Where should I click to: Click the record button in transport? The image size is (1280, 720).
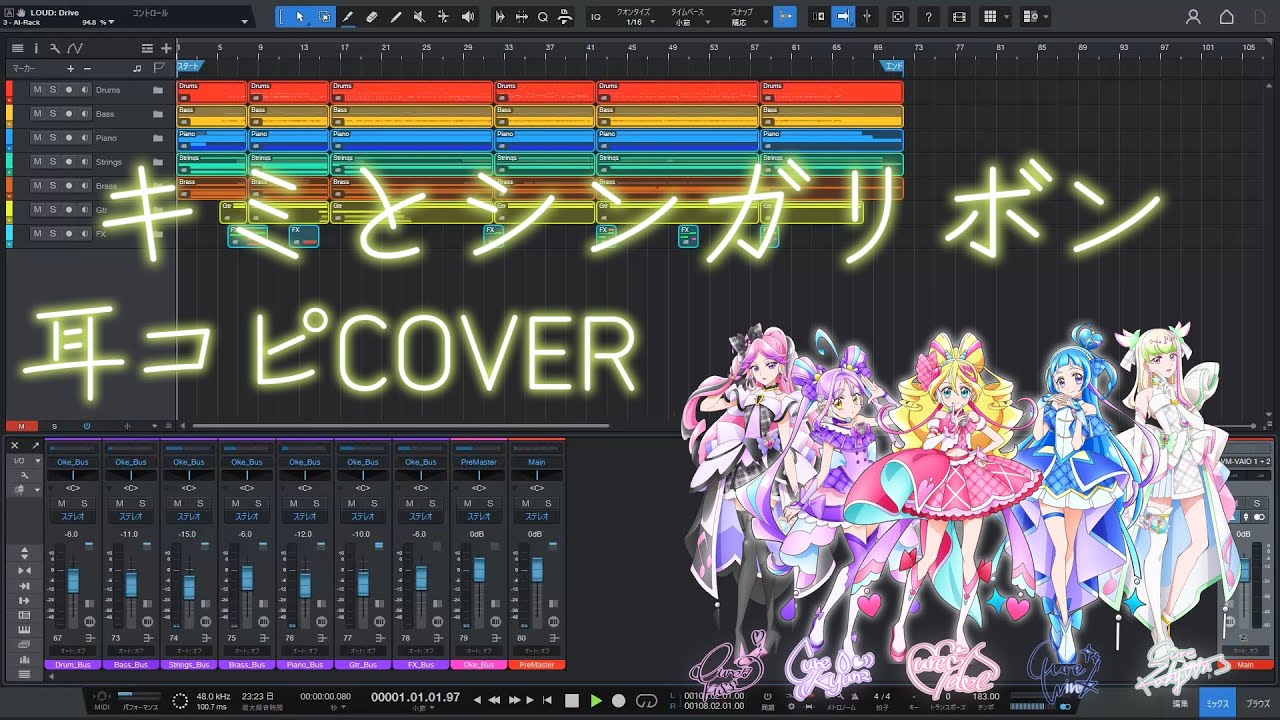[x=619, y=701]
